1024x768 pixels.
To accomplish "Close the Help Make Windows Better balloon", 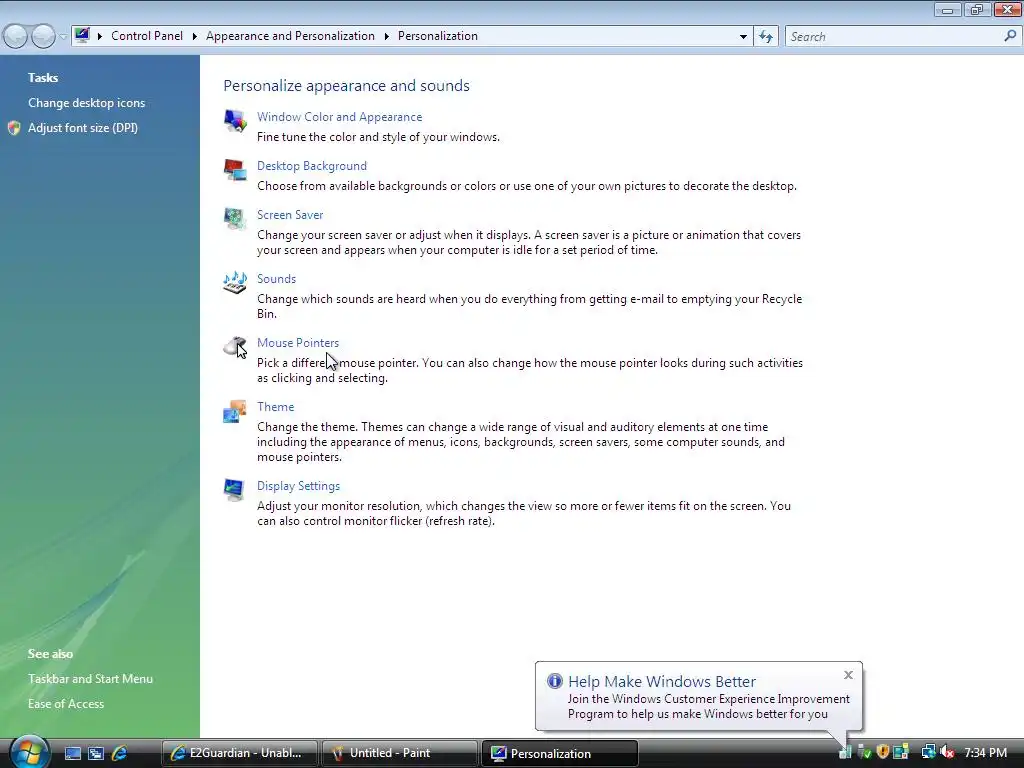I will [x=848, y=675].
